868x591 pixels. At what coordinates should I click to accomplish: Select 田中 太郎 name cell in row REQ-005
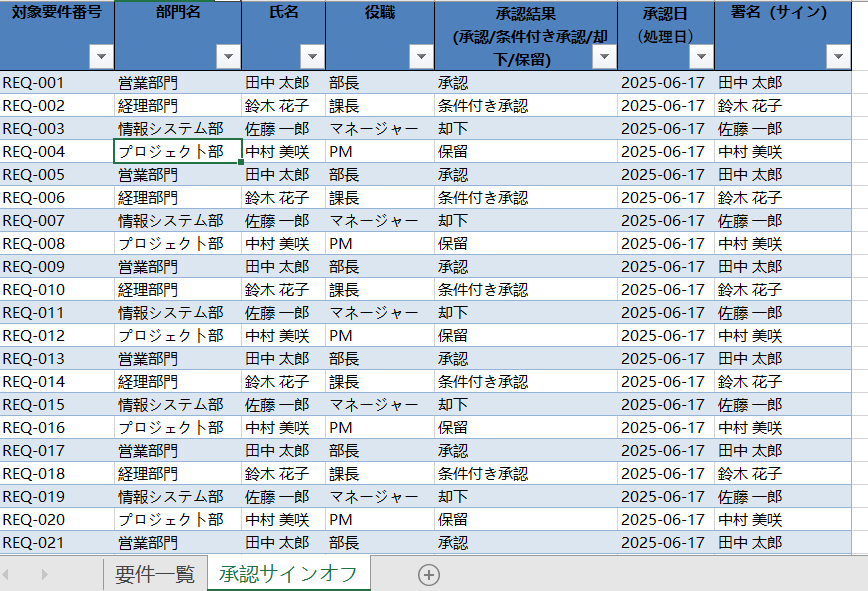click(283, 174)
